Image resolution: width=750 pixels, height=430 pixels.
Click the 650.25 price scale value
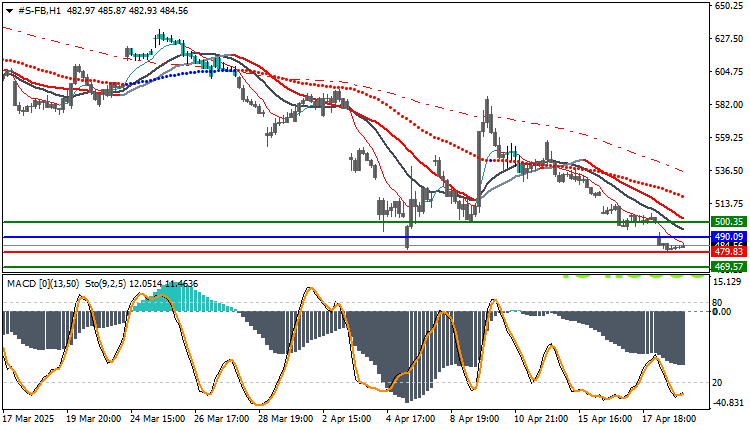coord(729,6)
